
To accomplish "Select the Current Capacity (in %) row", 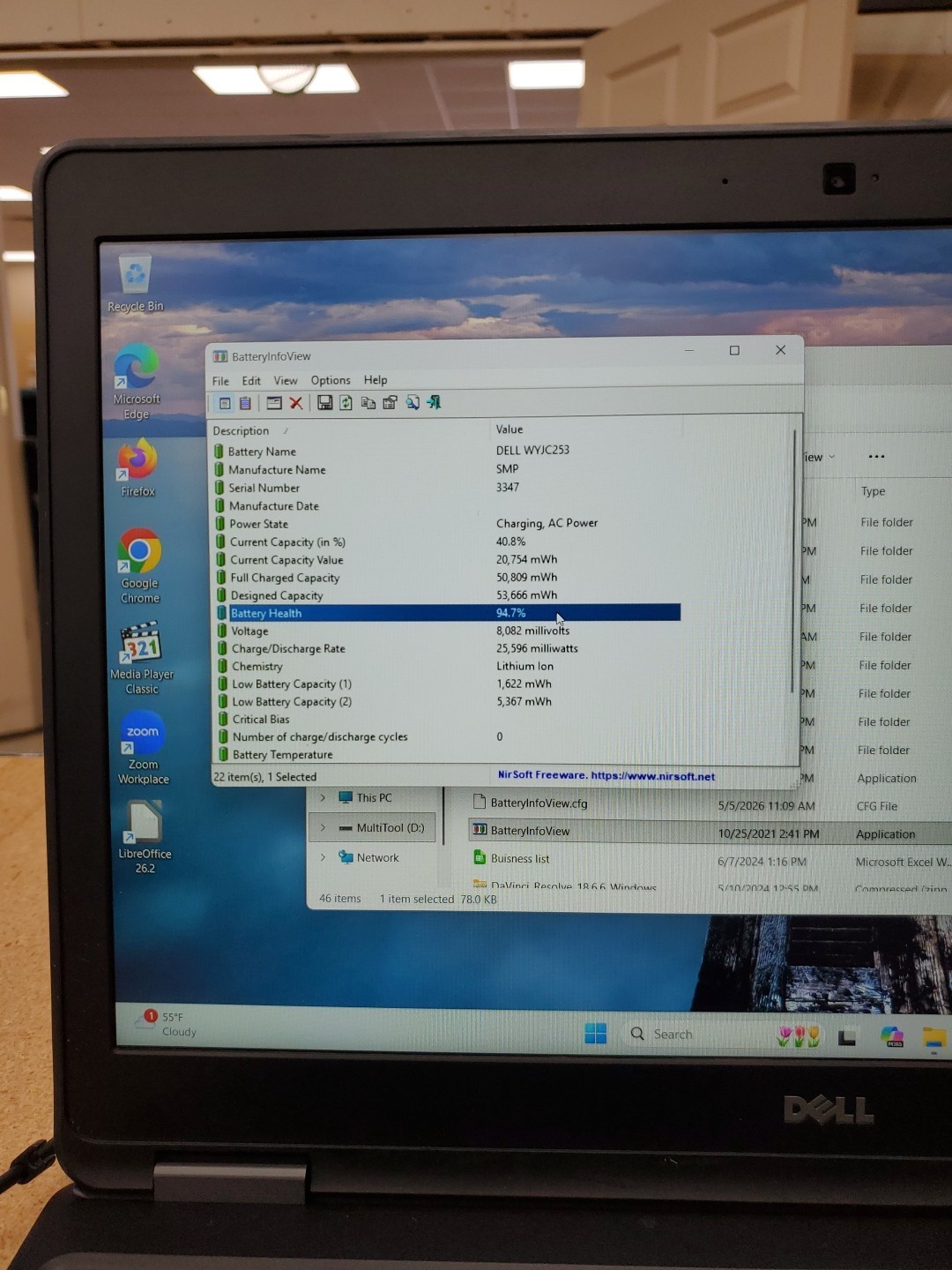I will tap(446, 542).
